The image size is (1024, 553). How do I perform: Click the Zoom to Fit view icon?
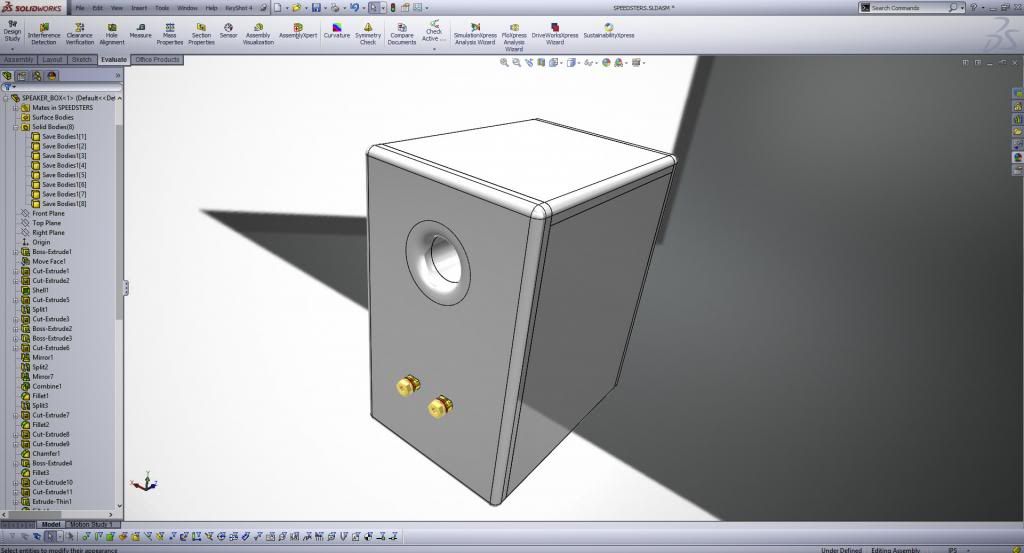click(x=504, y=63)
